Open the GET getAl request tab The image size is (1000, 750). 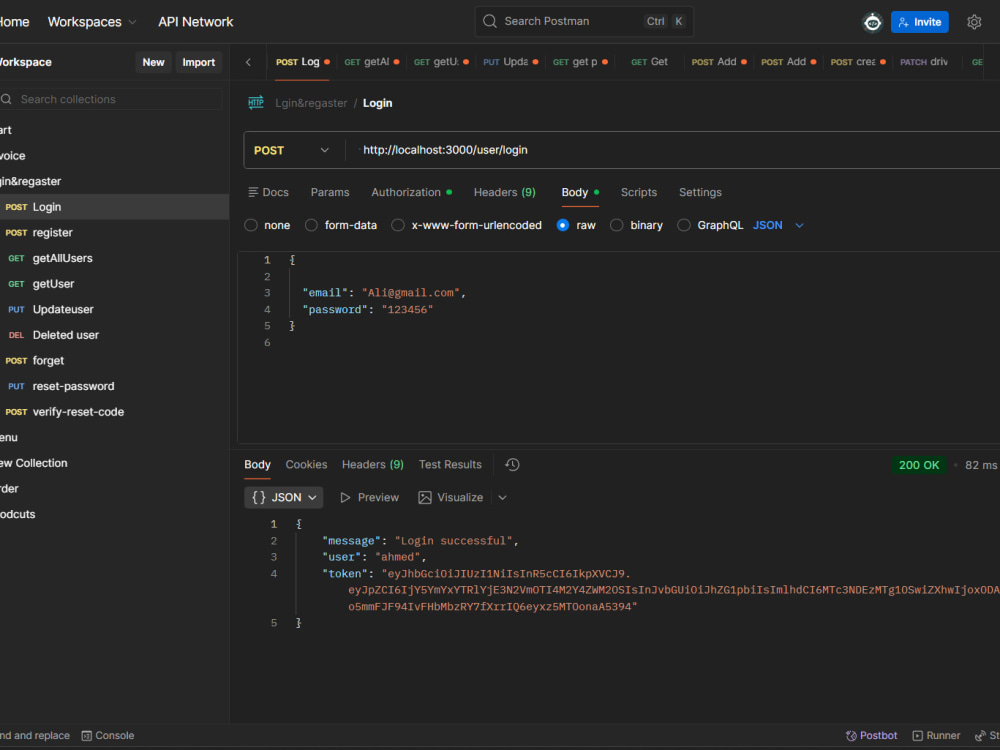[371, 62]
